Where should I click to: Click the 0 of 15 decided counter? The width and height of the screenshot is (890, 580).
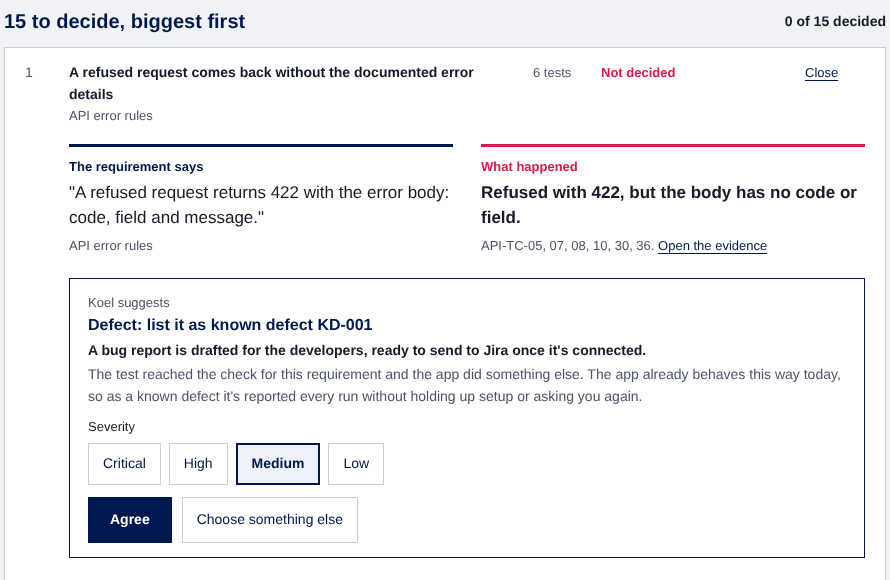pyautogui.click(x=834, y=22)
